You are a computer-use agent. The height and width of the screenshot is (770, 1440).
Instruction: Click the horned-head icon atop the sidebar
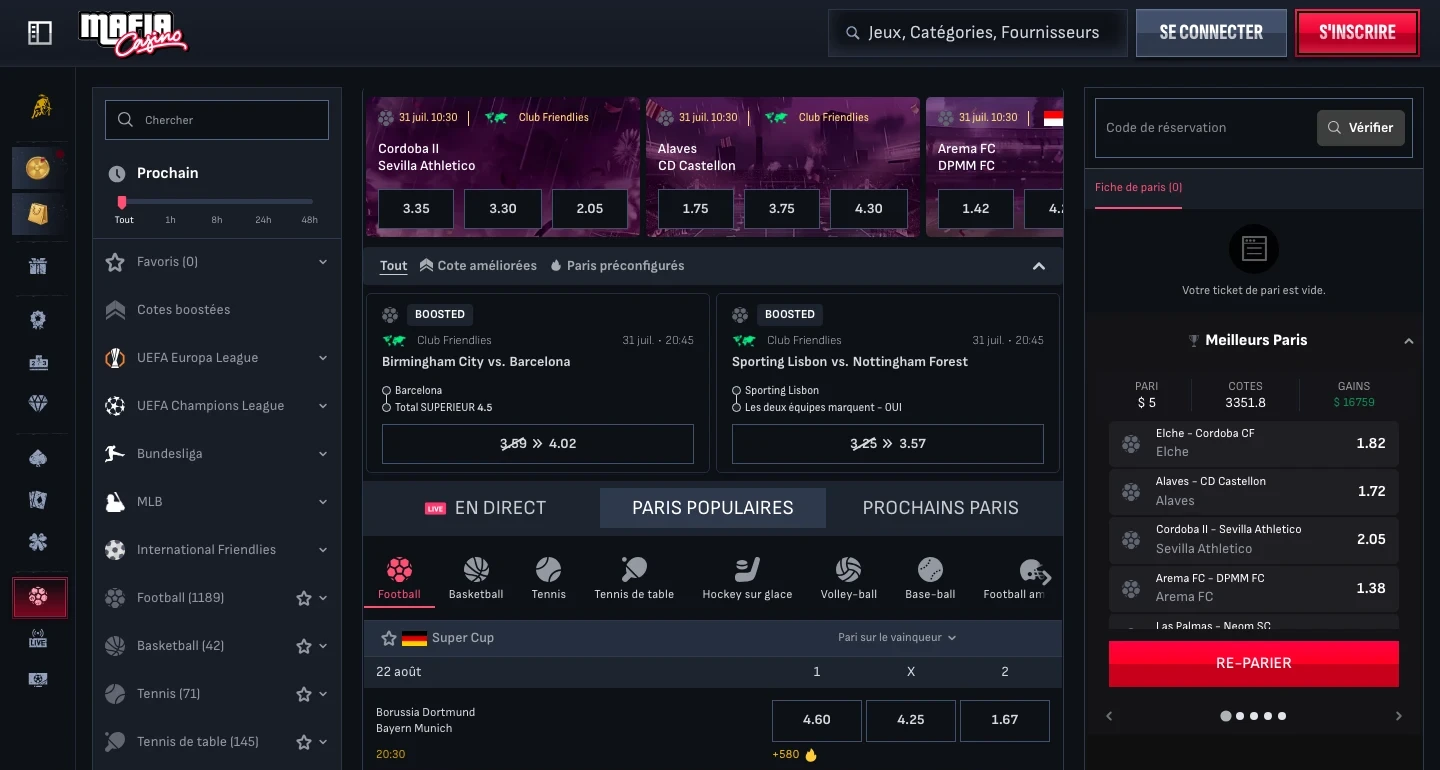click(x=40, y=106)
